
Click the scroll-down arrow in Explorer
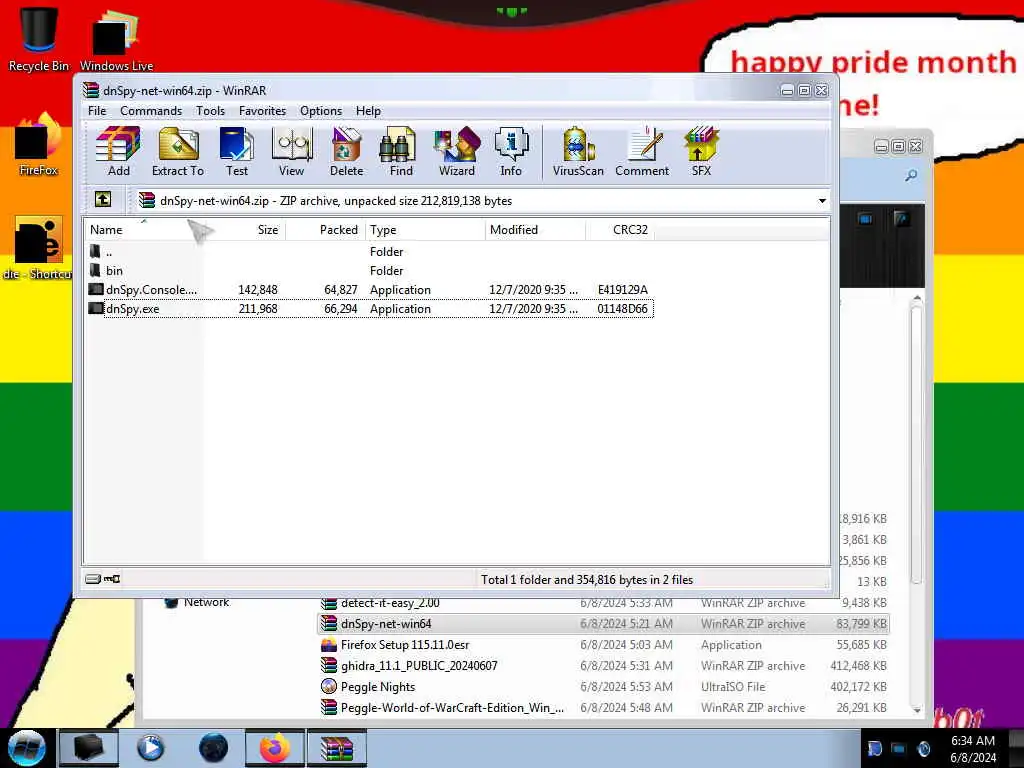click(917, 709)
